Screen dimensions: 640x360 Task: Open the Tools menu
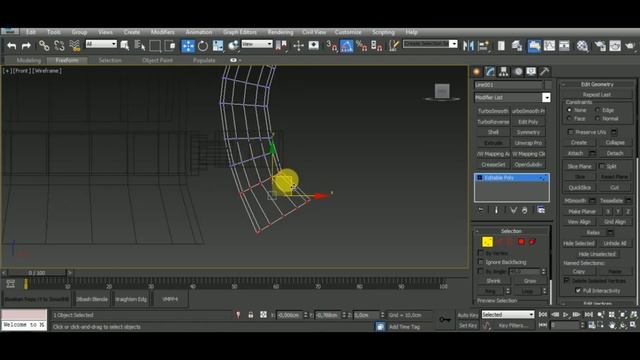[x=53, y=32]
